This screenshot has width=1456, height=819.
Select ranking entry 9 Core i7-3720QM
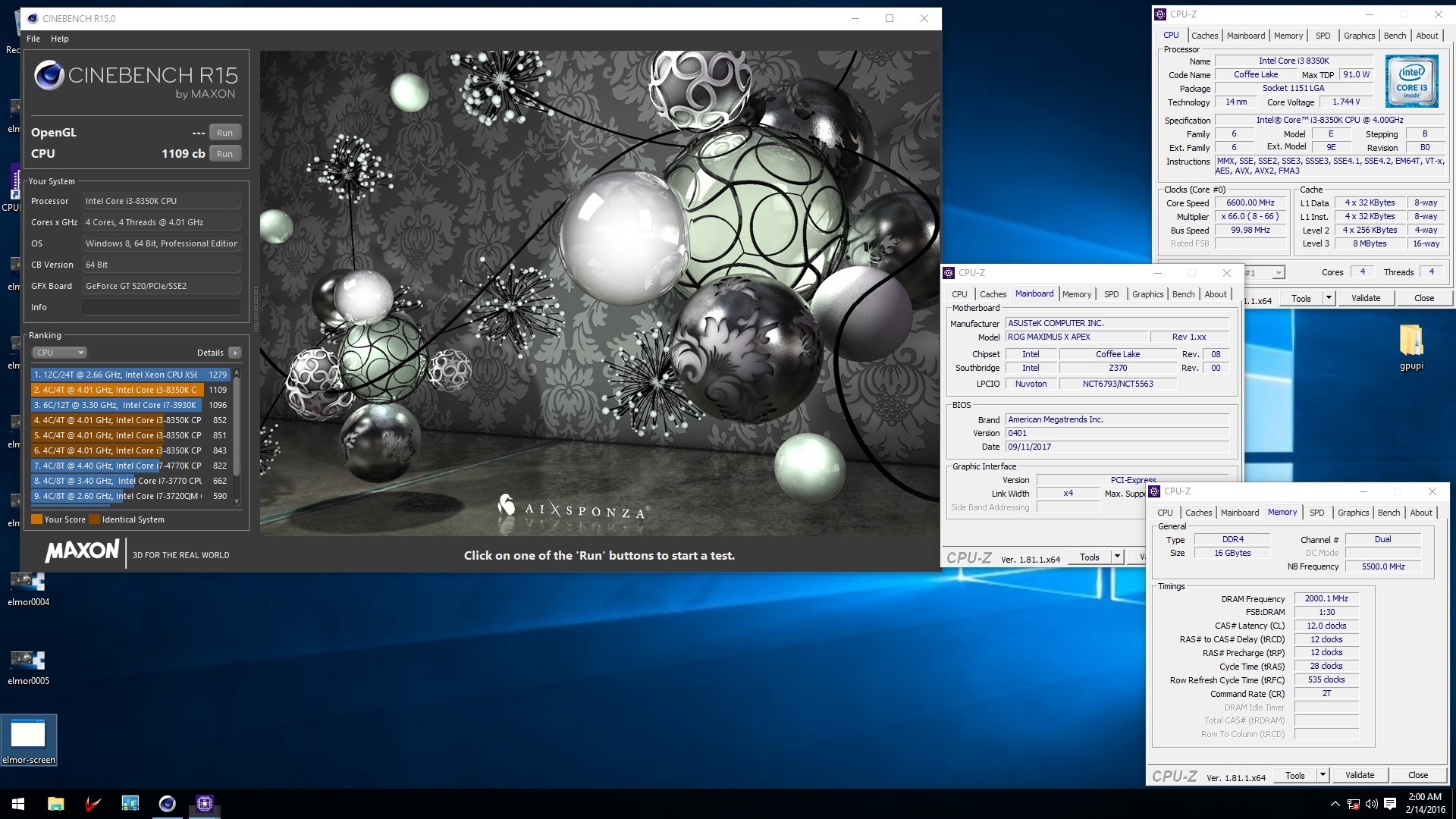(130, 496)
